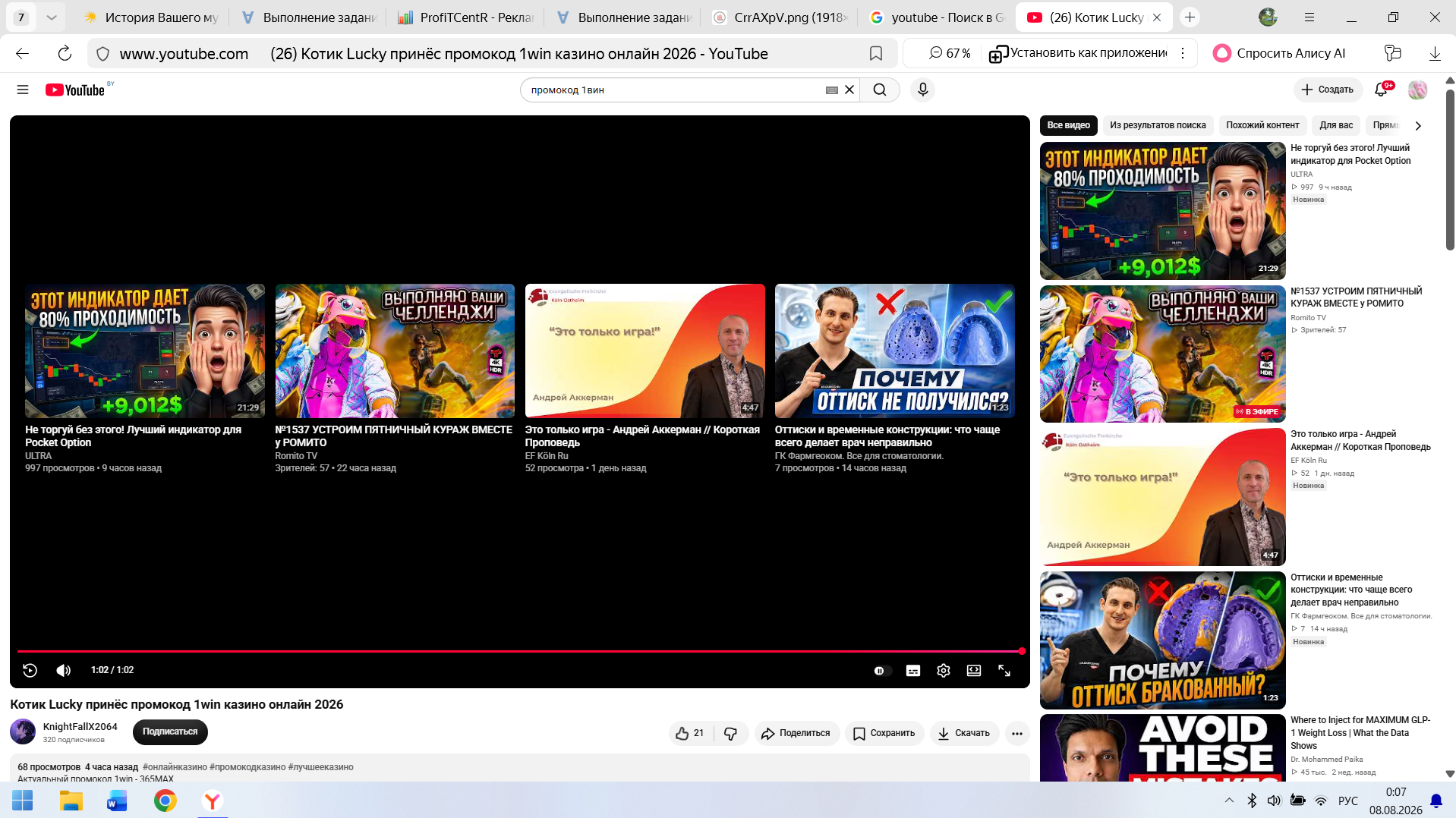Show more chips with right chevron
Screen dimensions: 1456x818
click(1418, 125)
